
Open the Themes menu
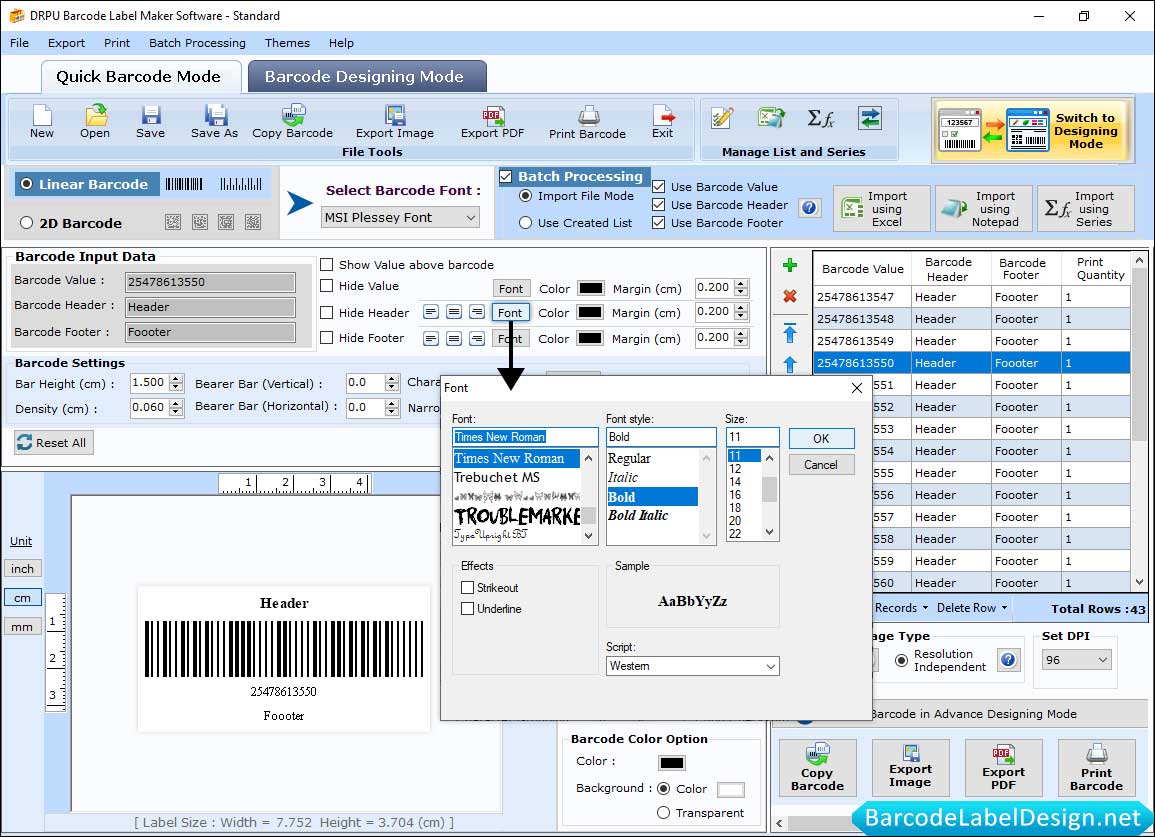[x=287, y=43]
